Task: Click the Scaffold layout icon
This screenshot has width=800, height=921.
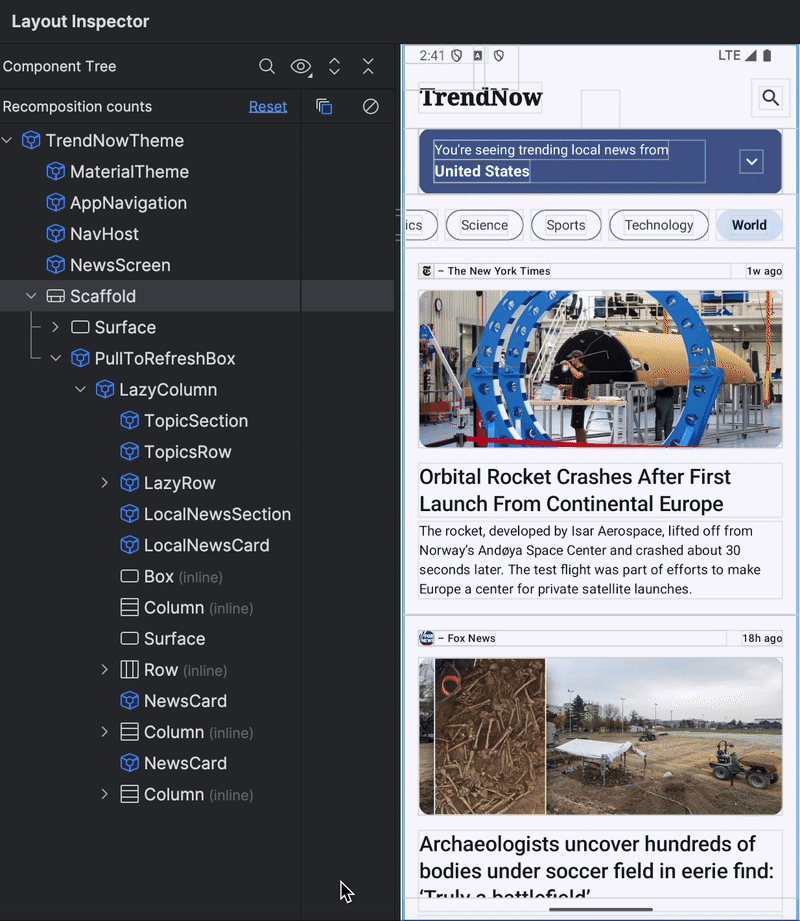Action: [x=56, y=296]
